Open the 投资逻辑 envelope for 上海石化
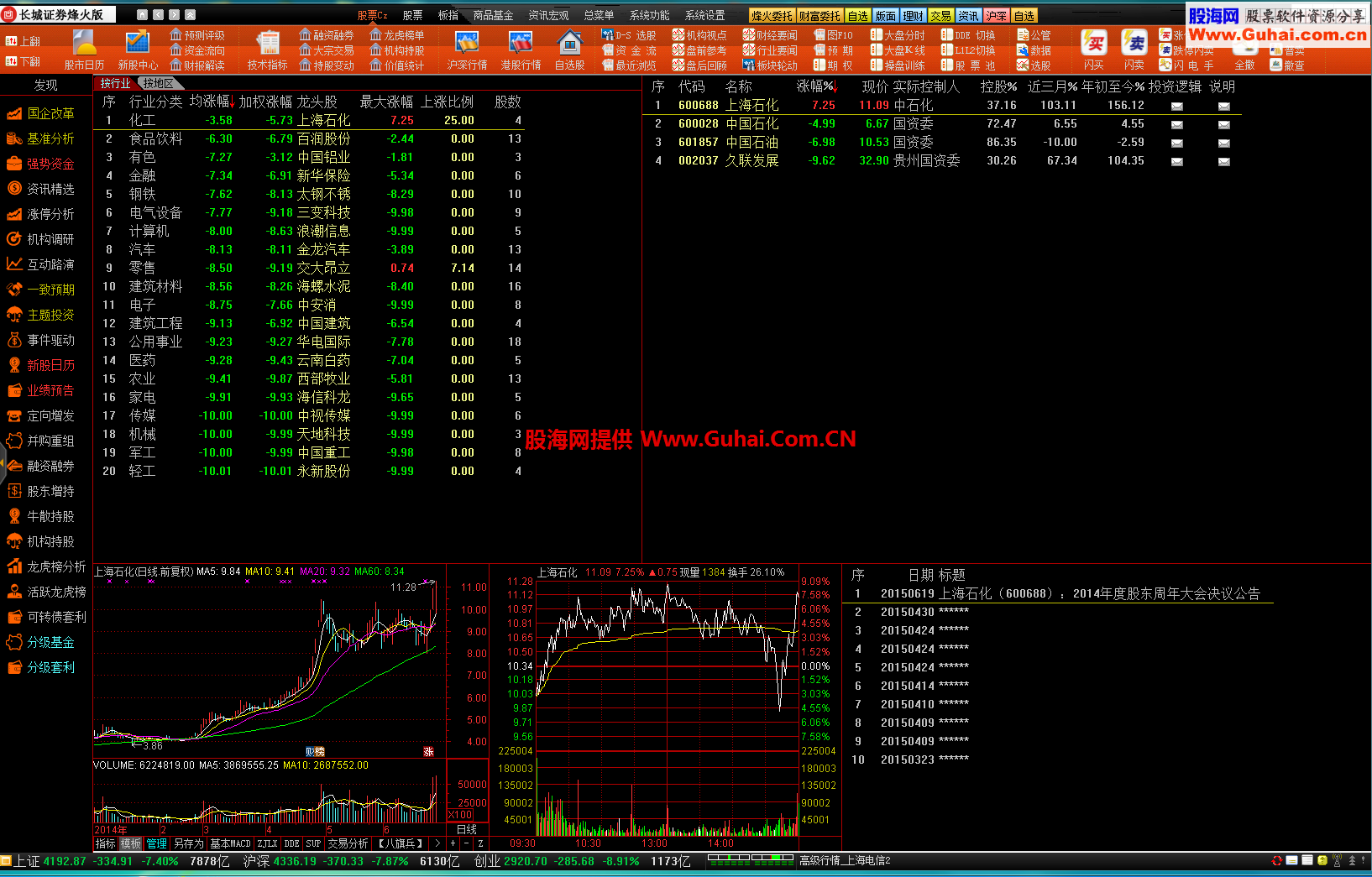 (1177, 107)
